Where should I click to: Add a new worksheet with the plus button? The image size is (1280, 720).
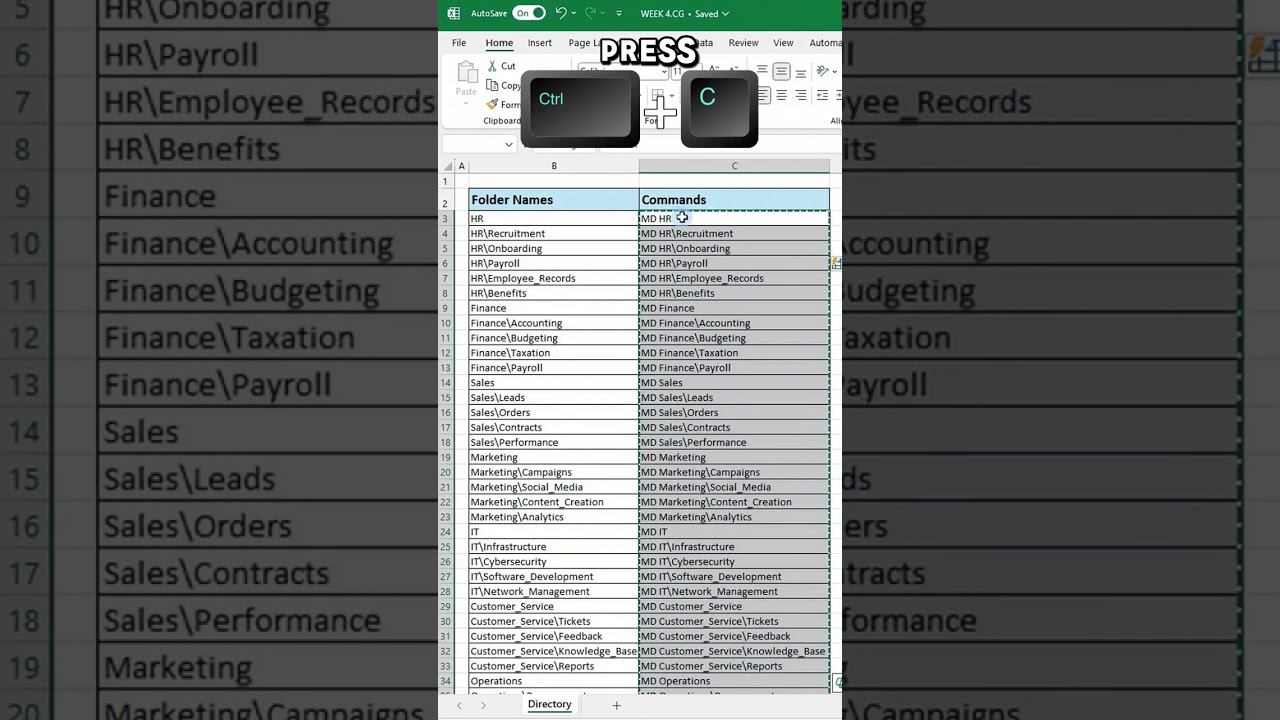616,705
